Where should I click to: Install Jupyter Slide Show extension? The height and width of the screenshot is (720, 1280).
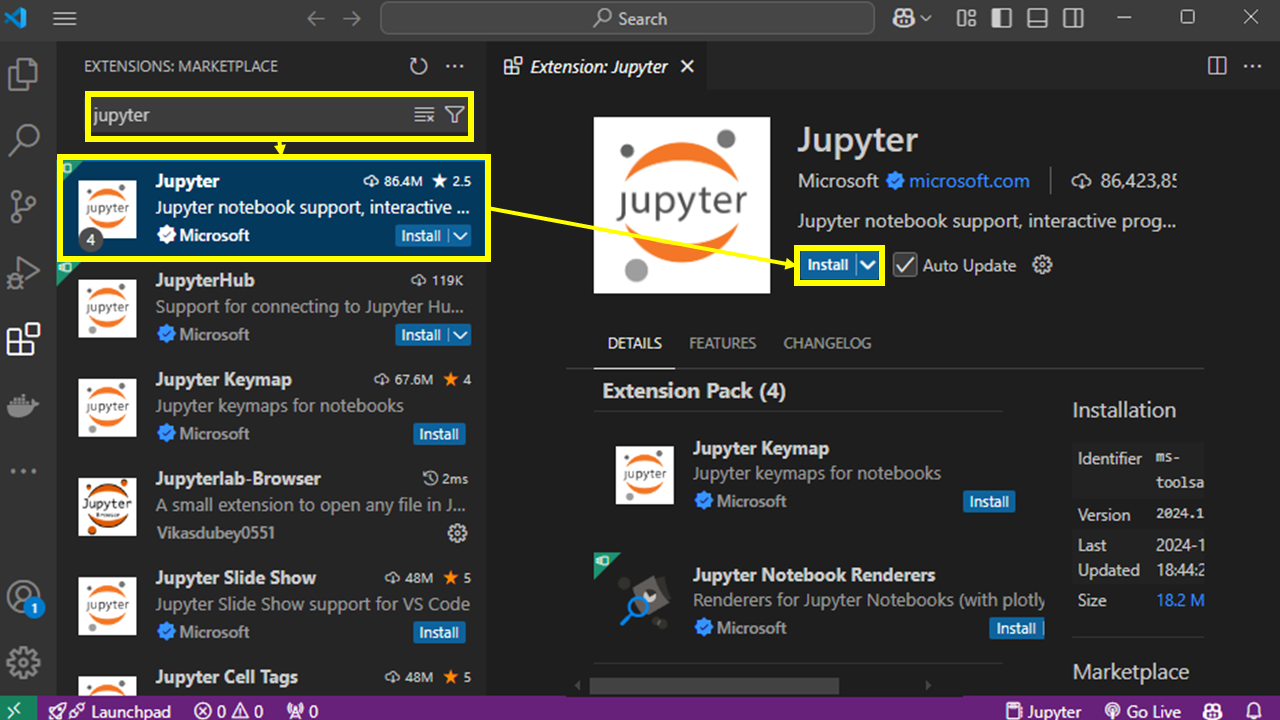point(439,632)
